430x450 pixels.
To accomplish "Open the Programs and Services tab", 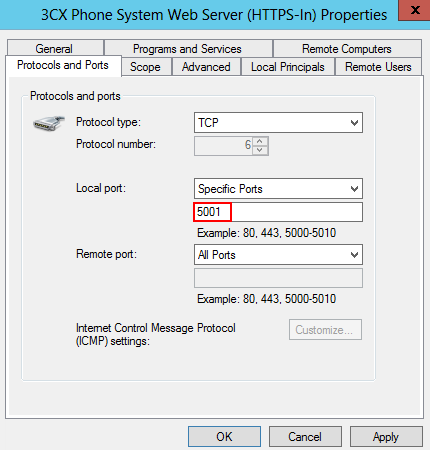I will 188,49.
